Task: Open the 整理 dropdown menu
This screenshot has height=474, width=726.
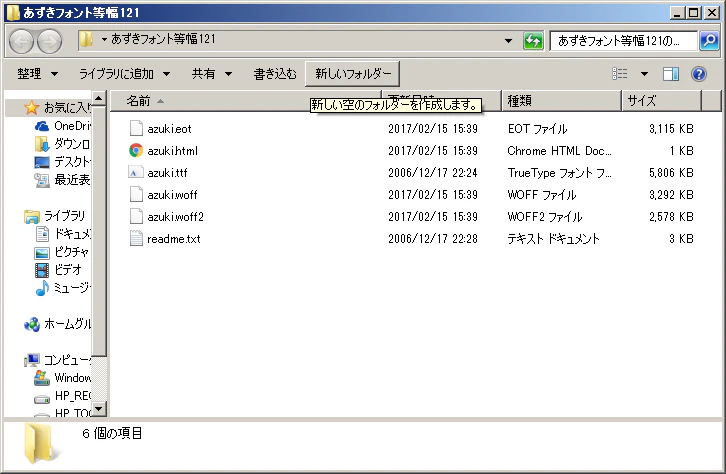Action: pos(38,74)
